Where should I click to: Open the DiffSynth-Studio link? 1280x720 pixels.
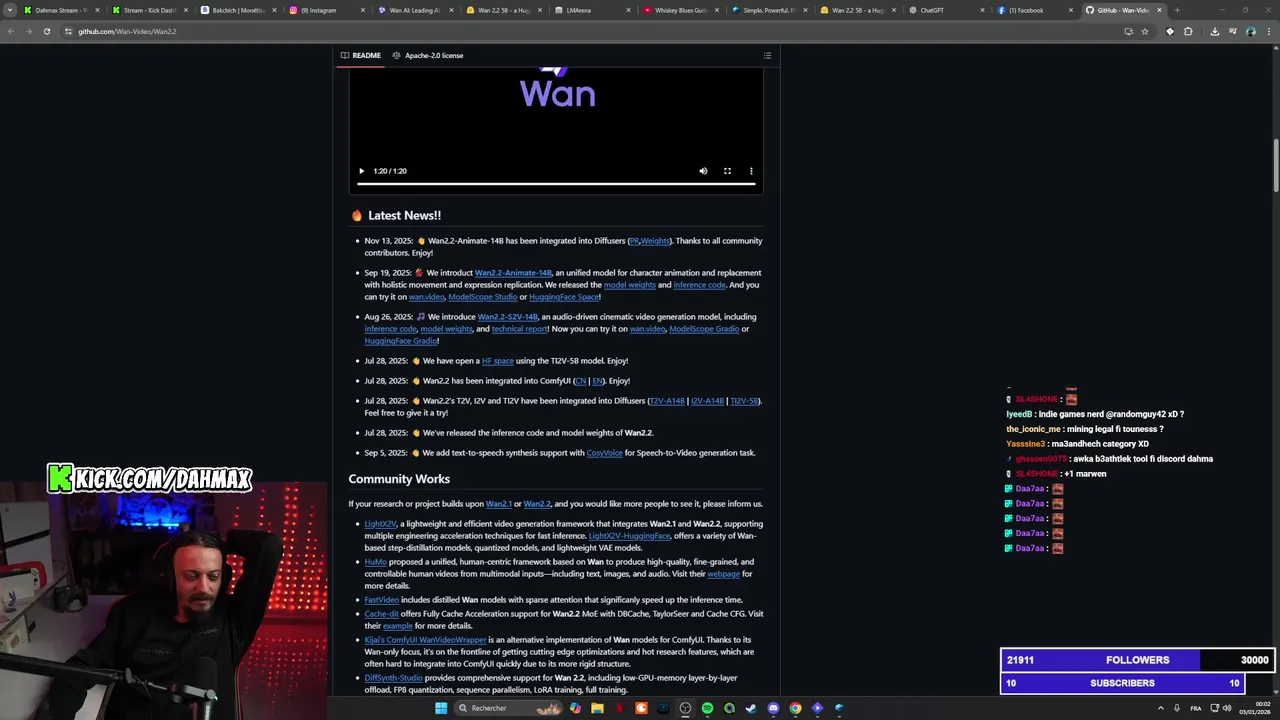click(393, 678)
